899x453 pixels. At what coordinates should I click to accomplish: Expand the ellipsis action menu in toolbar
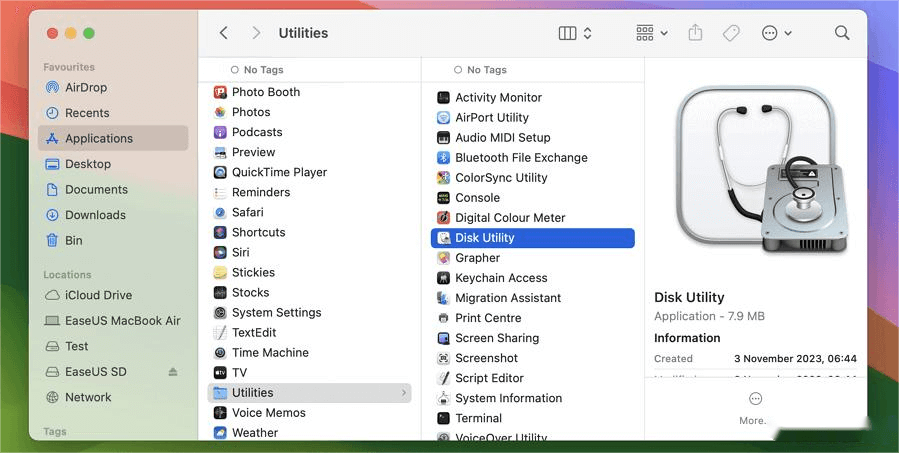pos(776,33)
